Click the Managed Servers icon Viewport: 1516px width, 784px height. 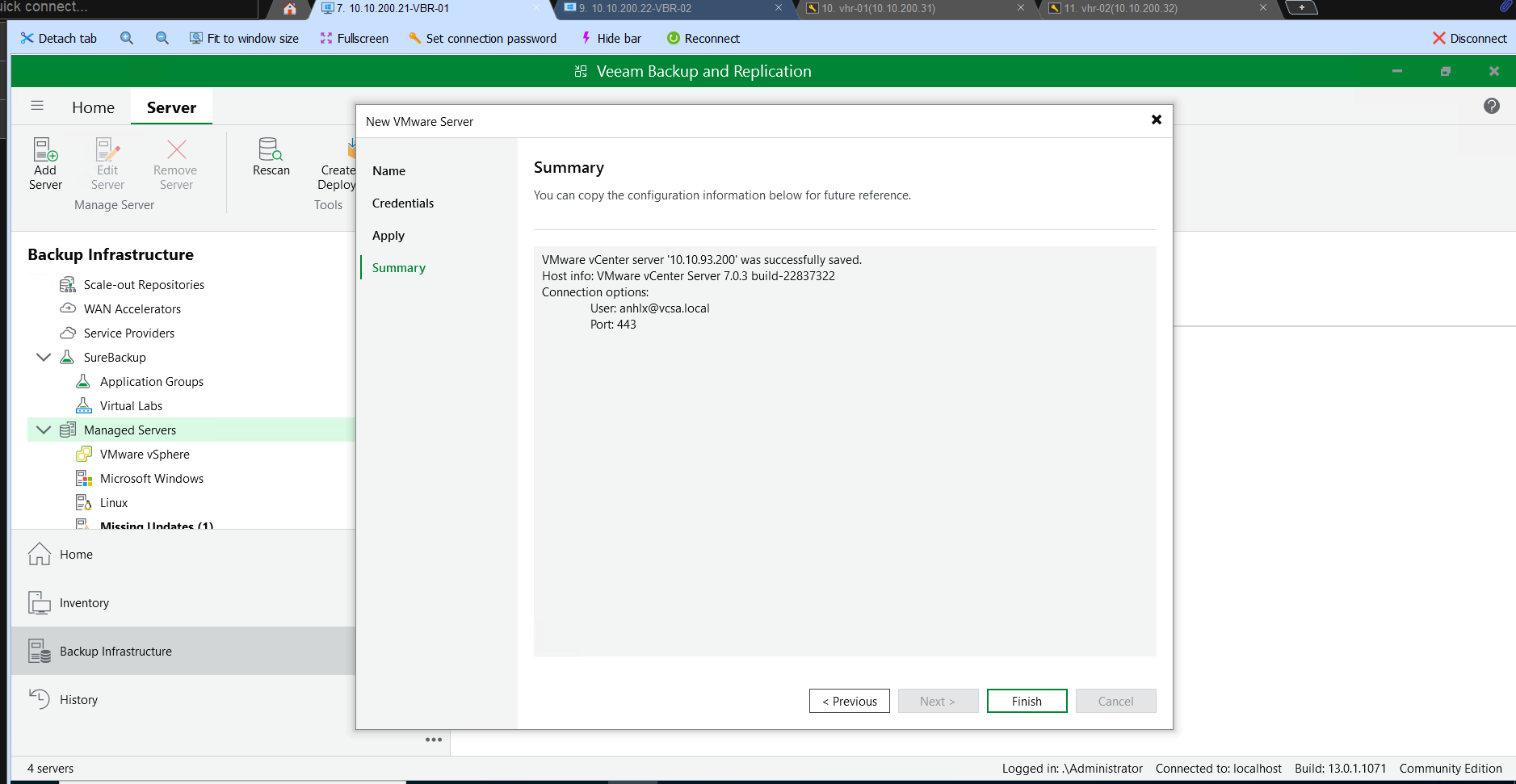click(x=68, y=430)
